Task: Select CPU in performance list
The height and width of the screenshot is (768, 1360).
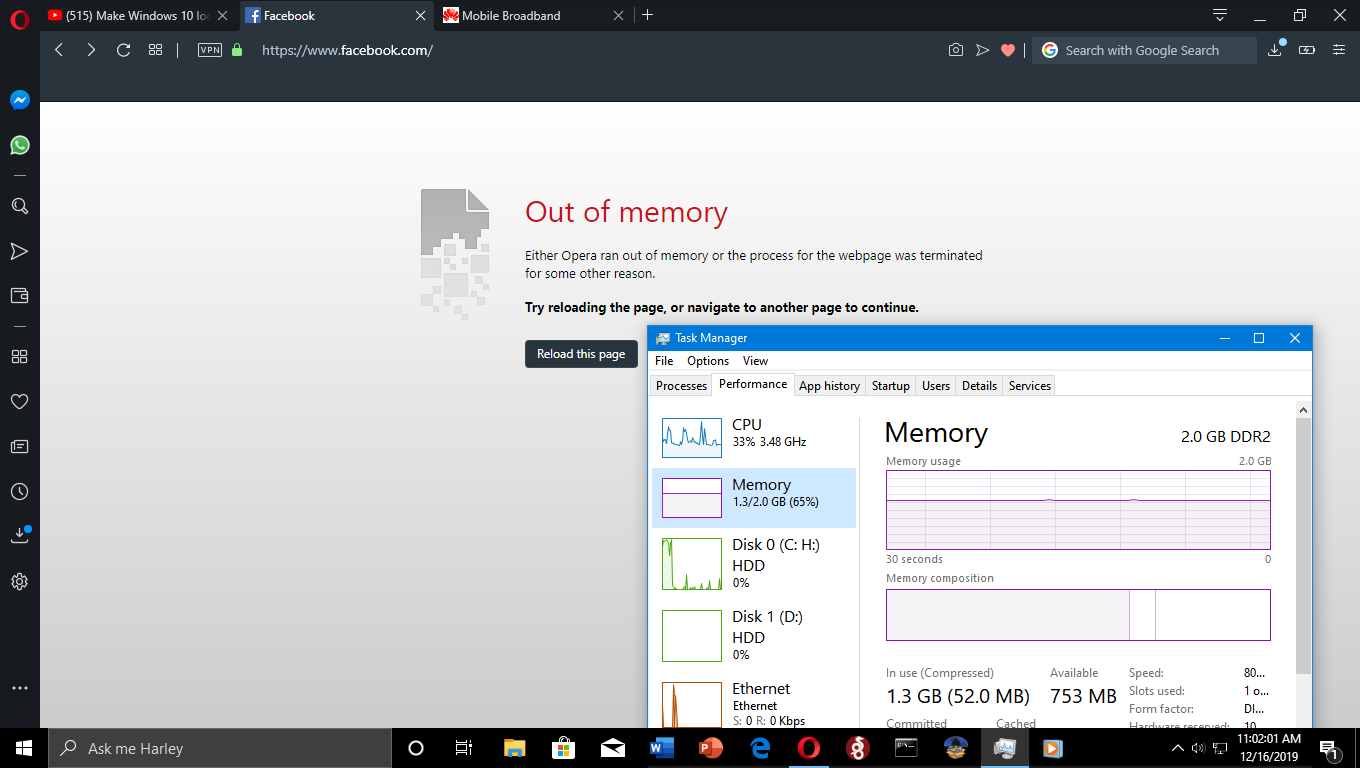Action: point(754,437)
